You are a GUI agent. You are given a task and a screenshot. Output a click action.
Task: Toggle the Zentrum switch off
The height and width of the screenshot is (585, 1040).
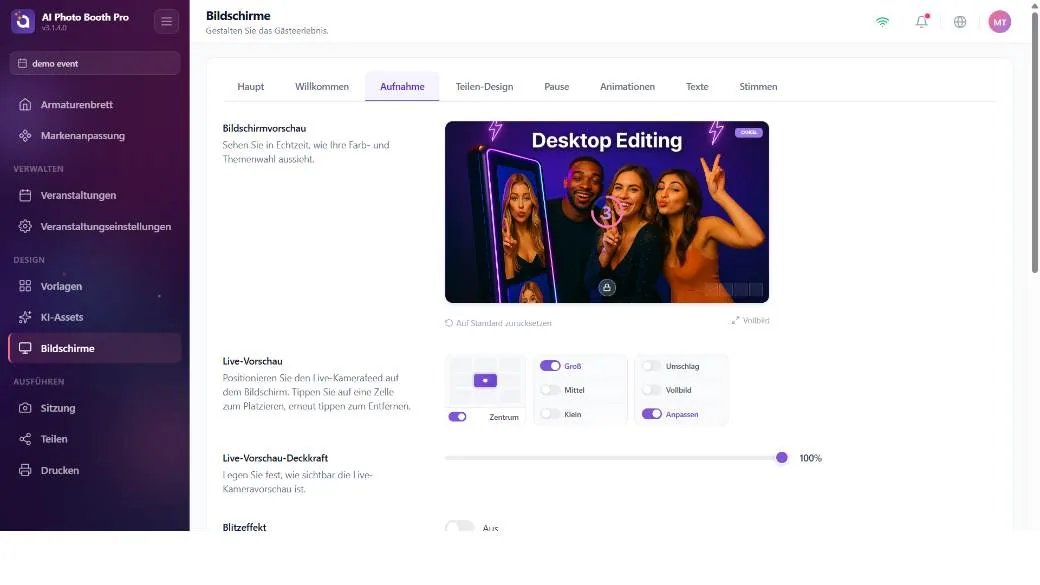coord(457,417)
